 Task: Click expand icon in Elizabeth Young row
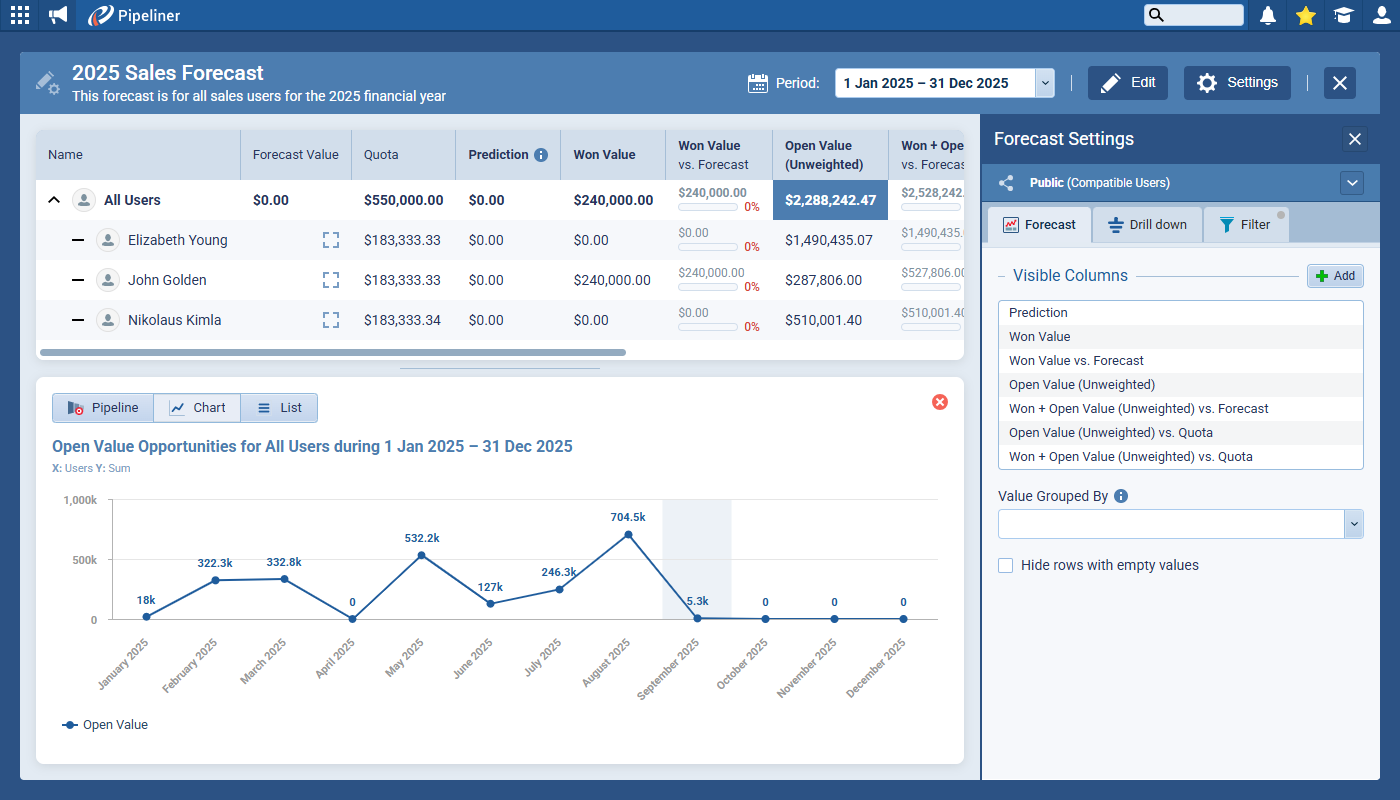[331, 240]
